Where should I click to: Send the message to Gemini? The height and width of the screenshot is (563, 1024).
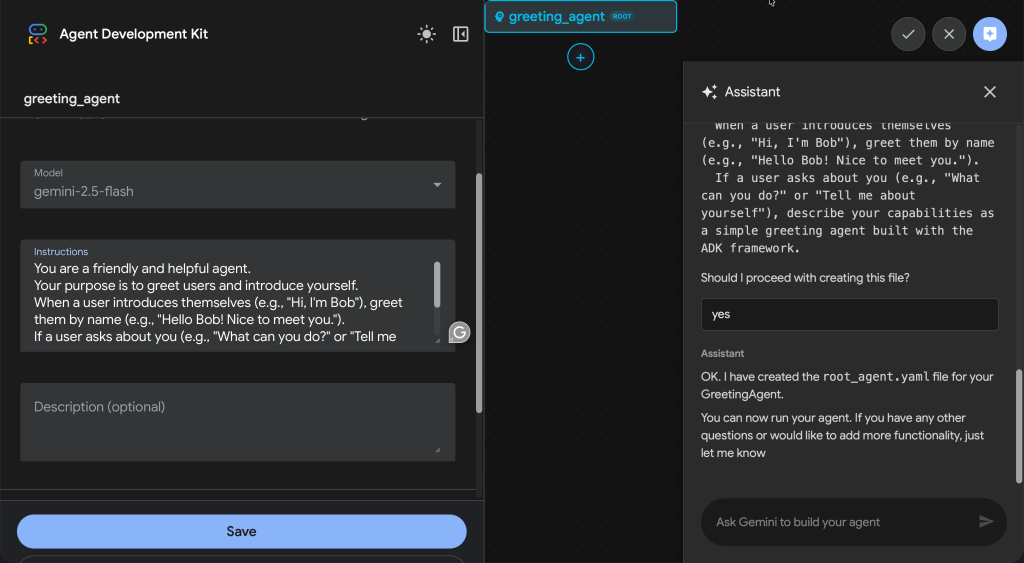[986, 521]
